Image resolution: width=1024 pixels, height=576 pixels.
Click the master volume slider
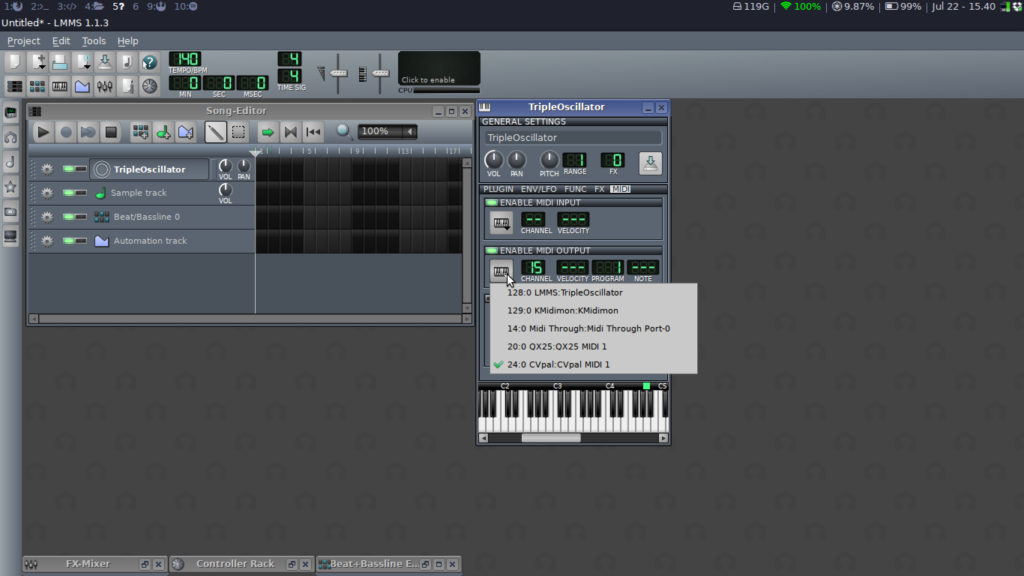(x=338, y=73)
